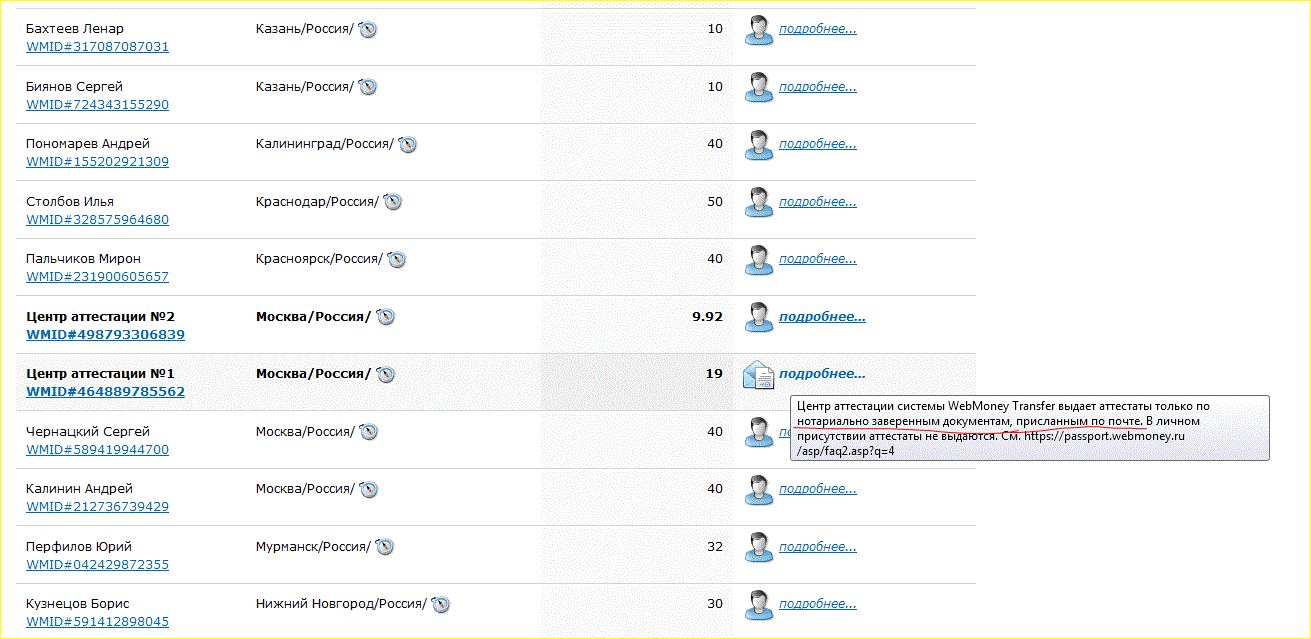Image resolution: width=1311 pixels, height=639 pixels.
Task: Open WMID#212736739429 link
Action: point(97,507)
